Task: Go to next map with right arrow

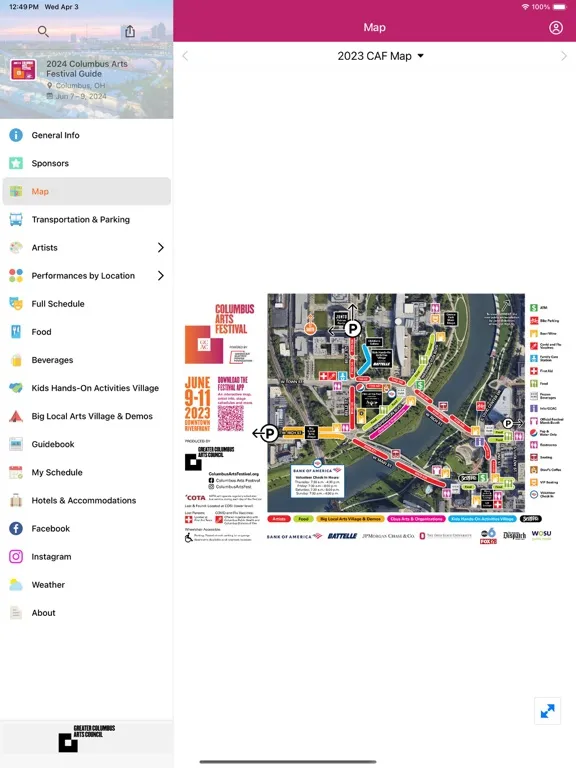Action: [564, 56]
